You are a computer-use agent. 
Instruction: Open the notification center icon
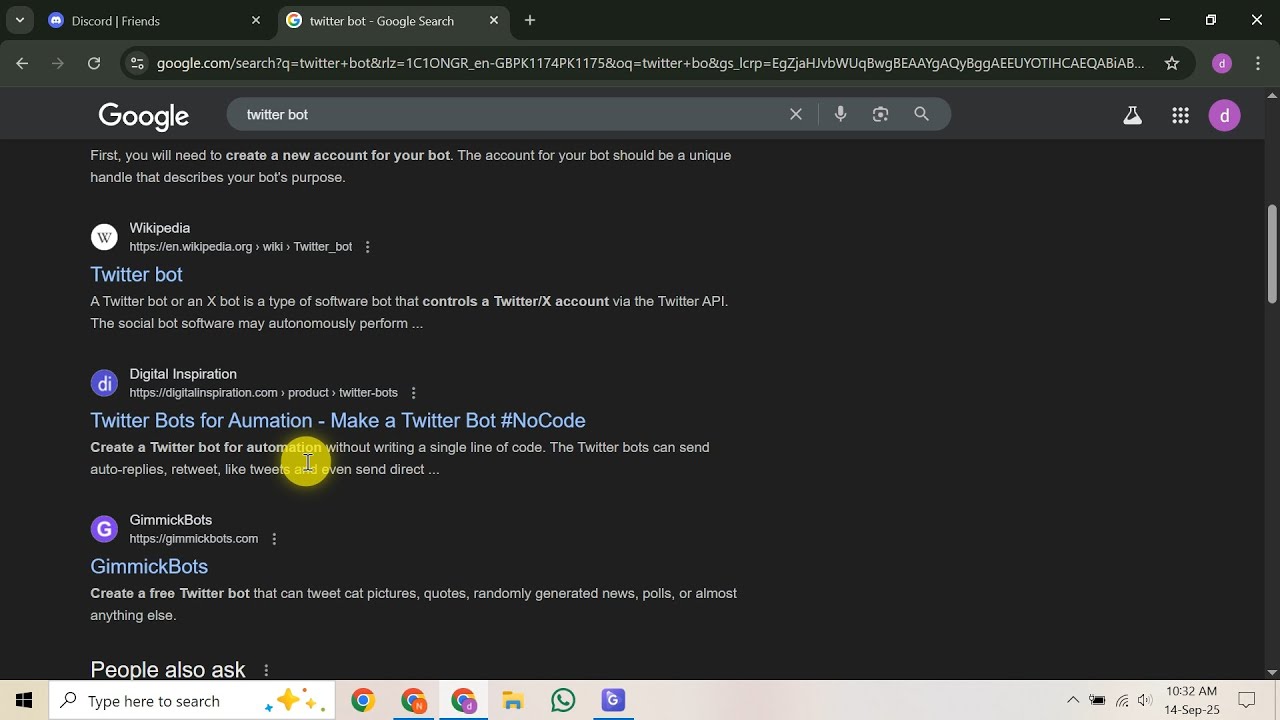point(1247,700)
